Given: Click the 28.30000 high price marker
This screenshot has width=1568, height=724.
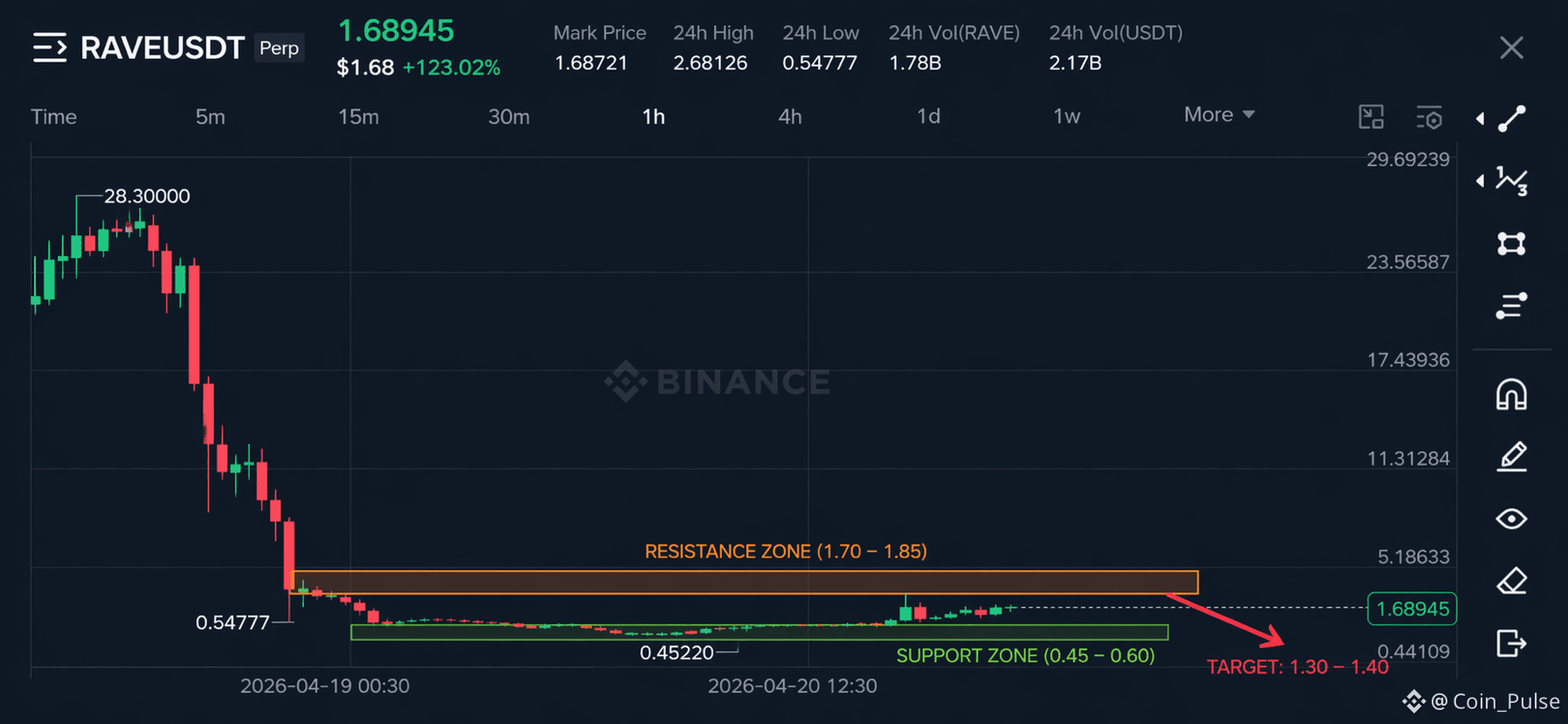Looking at the screenshot, I should 147,196.
